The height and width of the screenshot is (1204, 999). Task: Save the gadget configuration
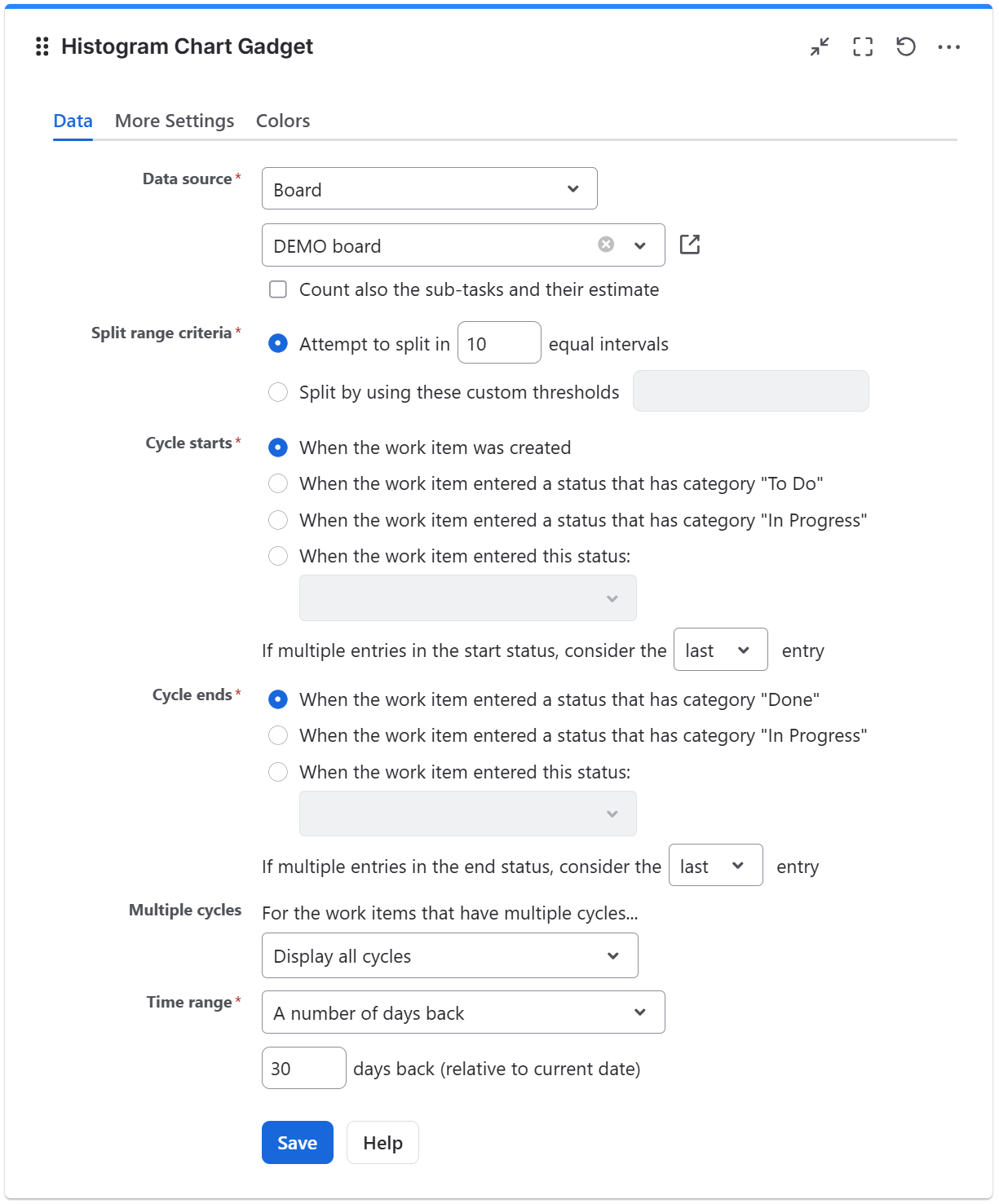pos(298,1143)
